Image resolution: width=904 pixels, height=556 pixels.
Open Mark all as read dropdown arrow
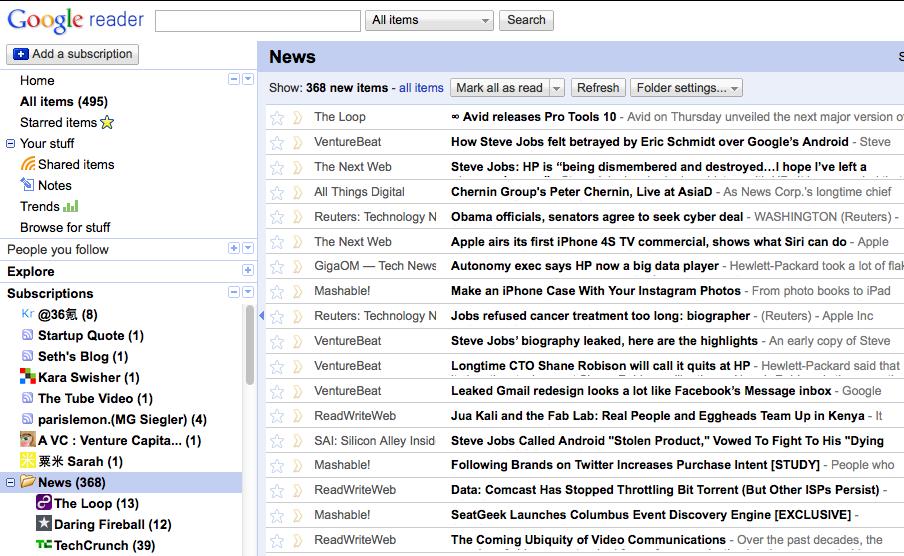(x=556, y=88)
